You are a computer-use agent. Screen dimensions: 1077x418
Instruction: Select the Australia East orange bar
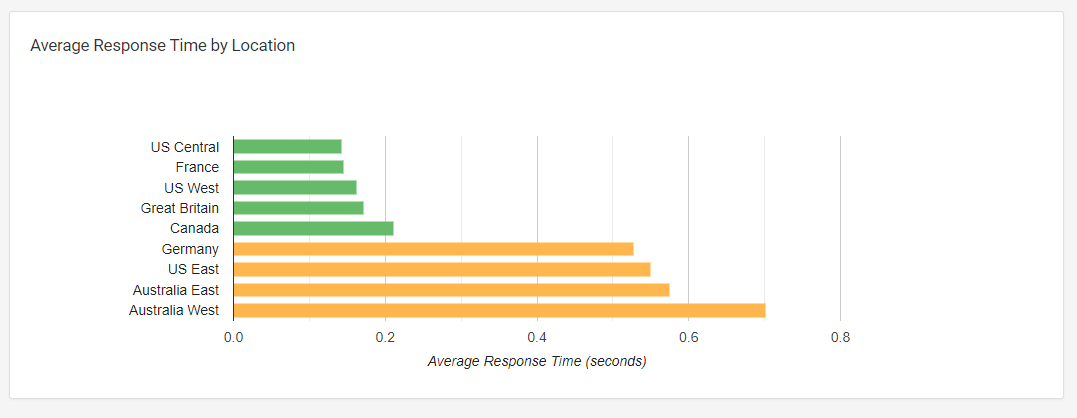click(451, 290)
